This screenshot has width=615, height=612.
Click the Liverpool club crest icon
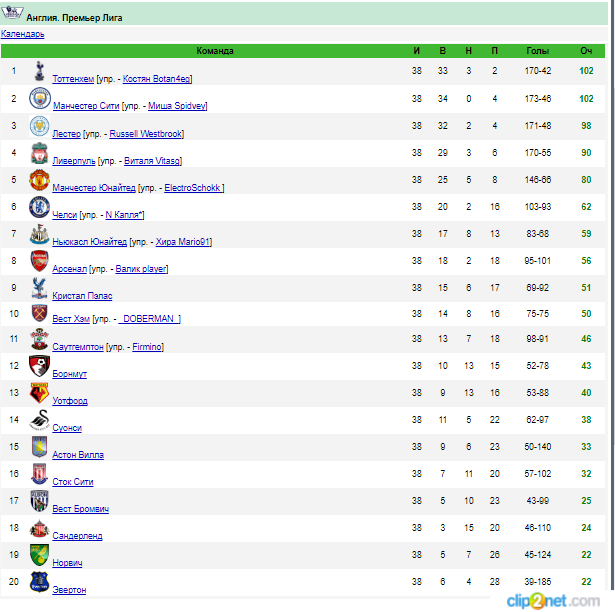coord(40,153)
